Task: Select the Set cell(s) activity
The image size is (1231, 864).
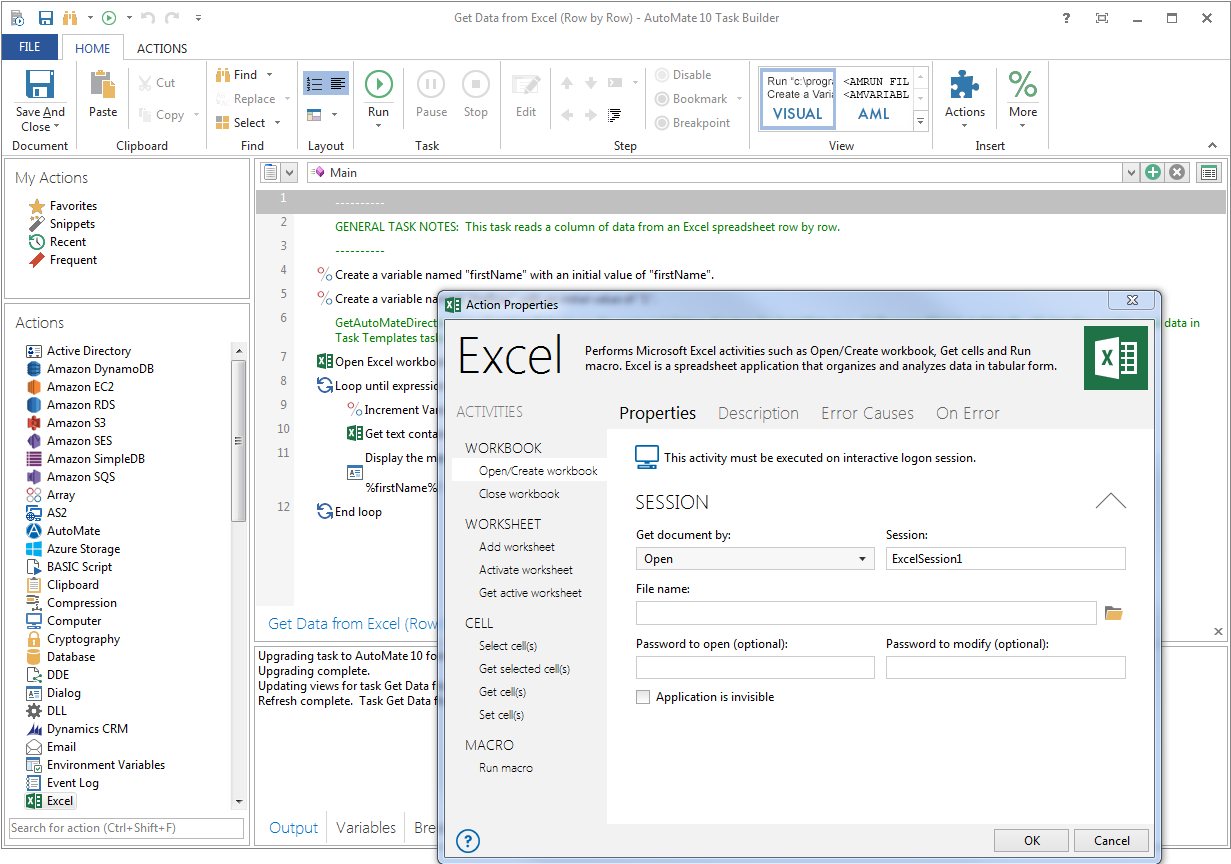Action: (501, 715)
